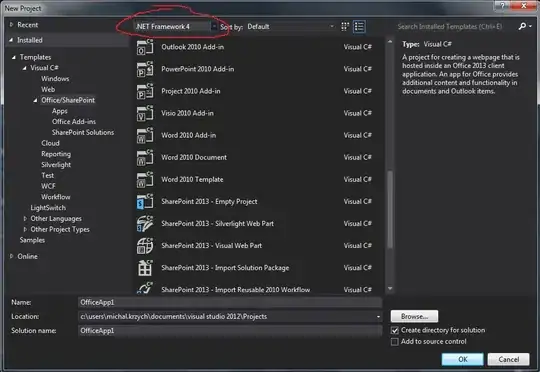Select the SharePoint 2013 Silverlight Web Part icon
This screenshot has width=540, height=372.
145,223
